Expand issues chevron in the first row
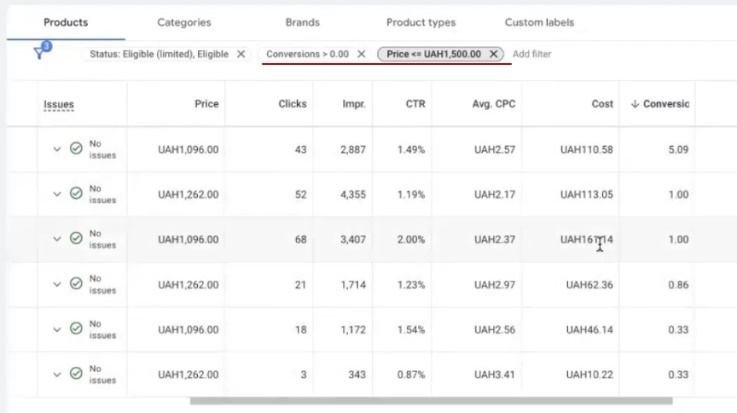Screen dimensions: 737x413 click(x=57, y=150)
